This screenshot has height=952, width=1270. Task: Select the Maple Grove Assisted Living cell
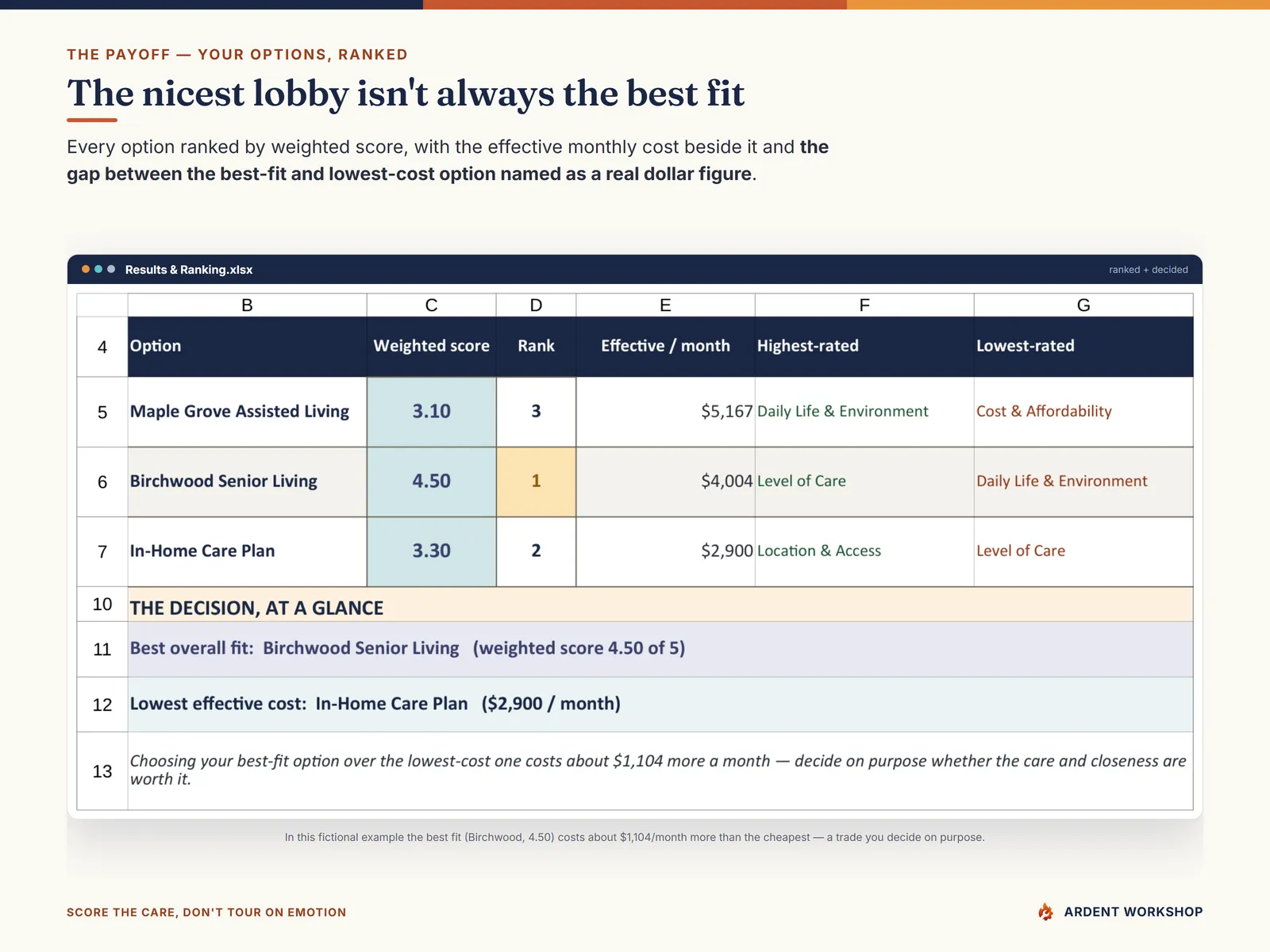[247, 412]
